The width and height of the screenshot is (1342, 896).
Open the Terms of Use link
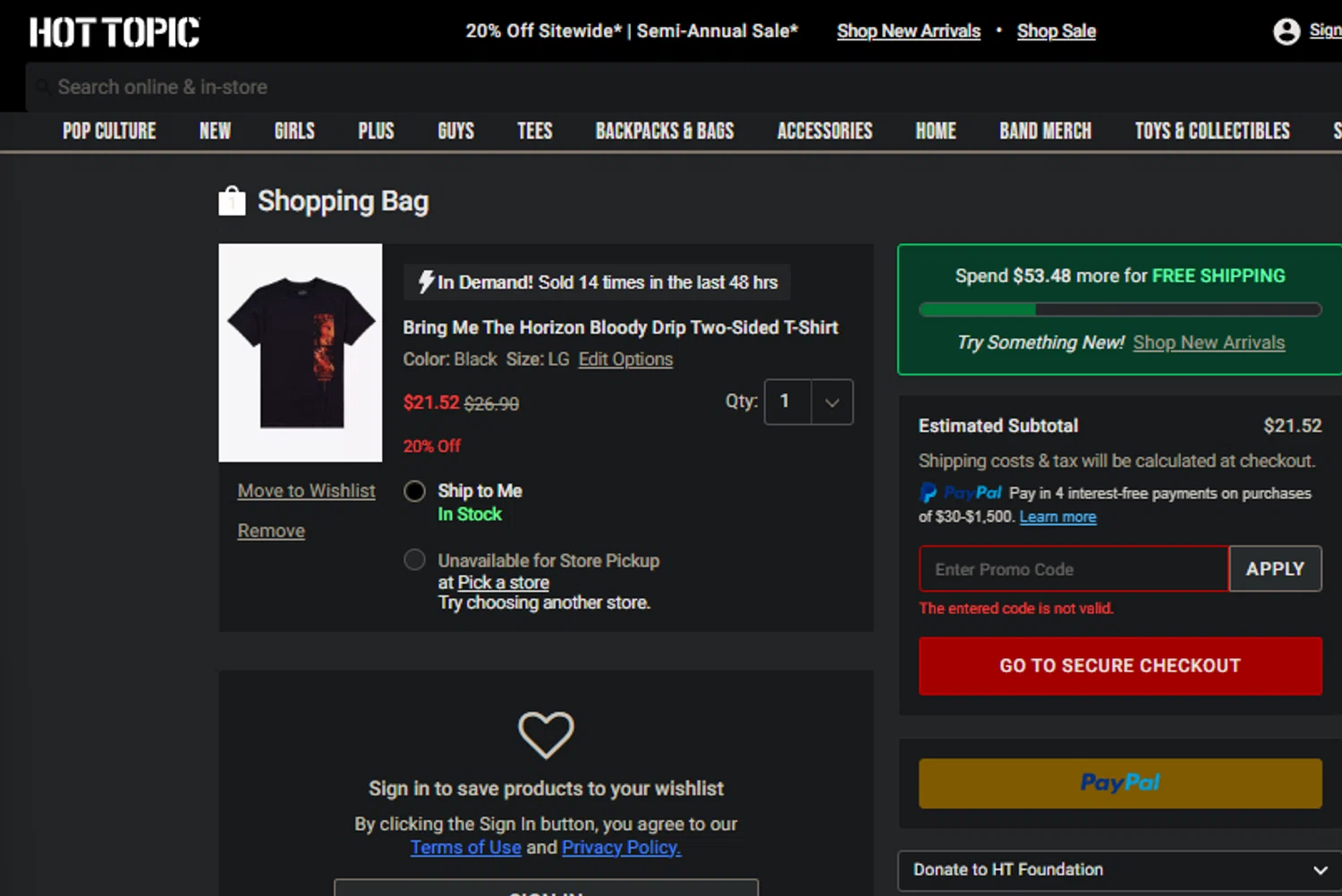point(465,848)
